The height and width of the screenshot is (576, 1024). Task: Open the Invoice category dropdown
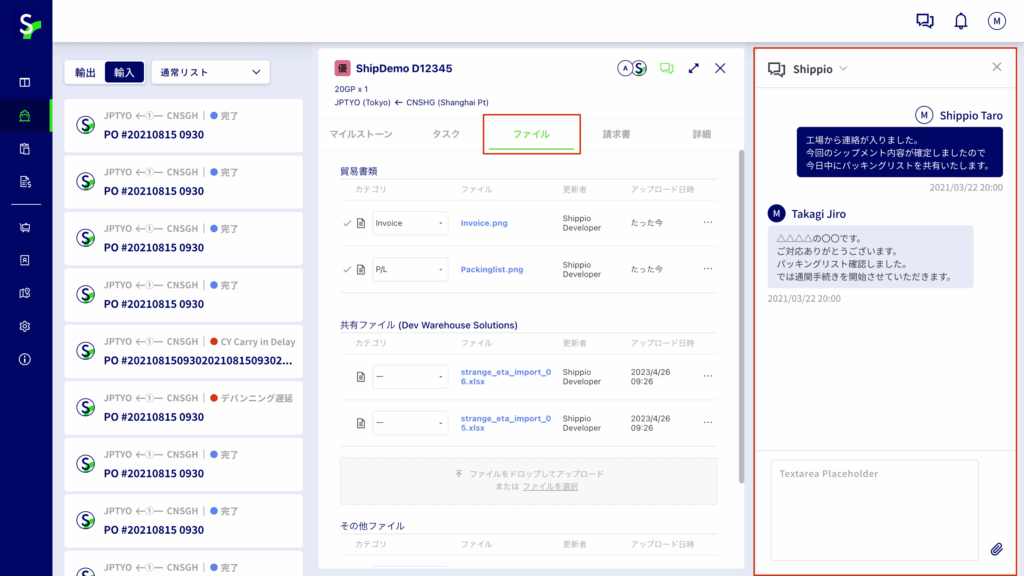click(410, 223)
